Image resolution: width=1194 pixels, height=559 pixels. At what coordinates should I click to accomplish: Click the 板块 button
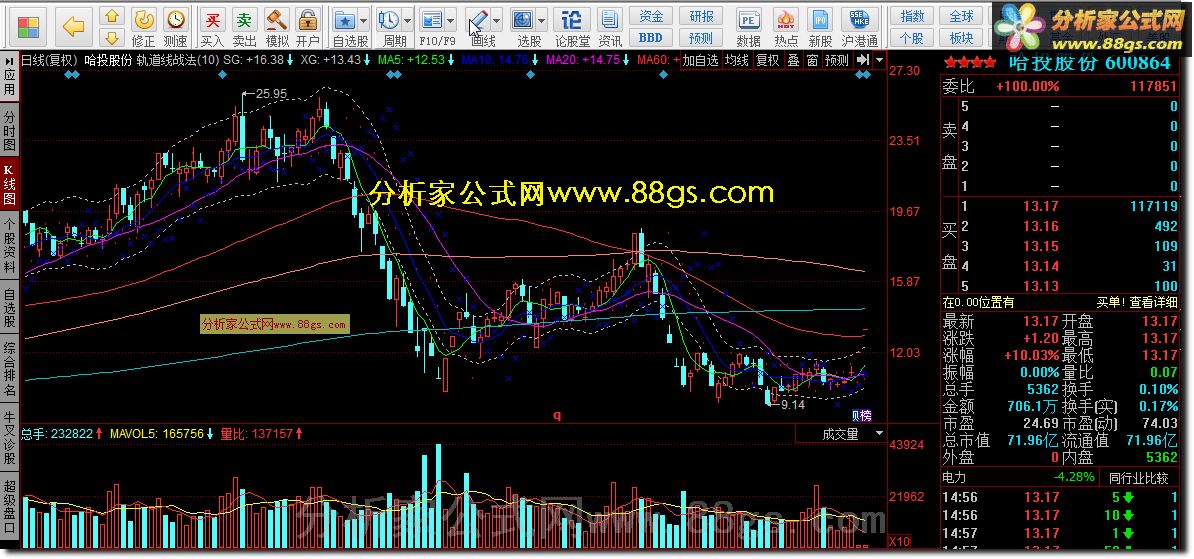(x=962, y=37)
